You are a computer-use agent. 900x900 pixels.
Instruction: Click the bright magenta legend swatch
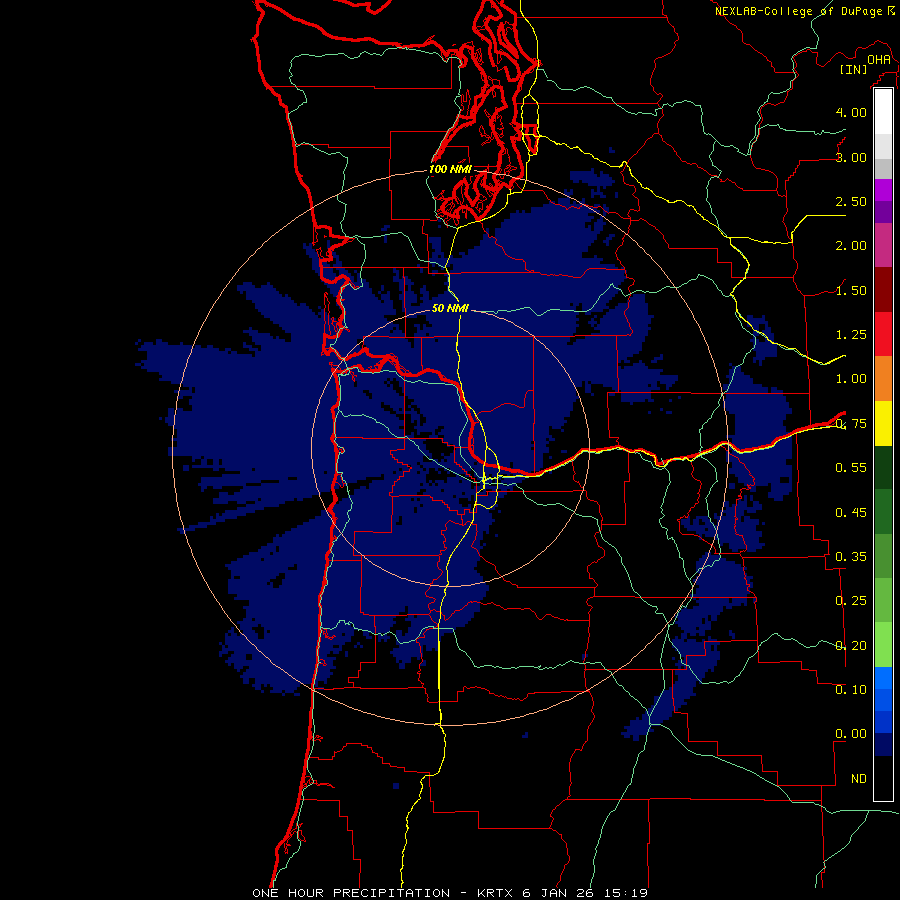pos(883,190)
